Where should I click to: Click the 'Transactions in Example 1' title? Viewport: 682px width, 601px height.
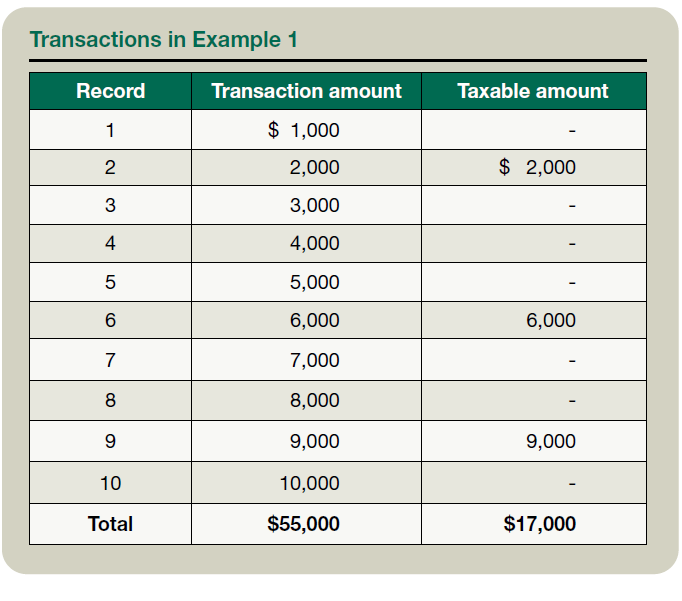pyautogui.click(x=163, y=40)
